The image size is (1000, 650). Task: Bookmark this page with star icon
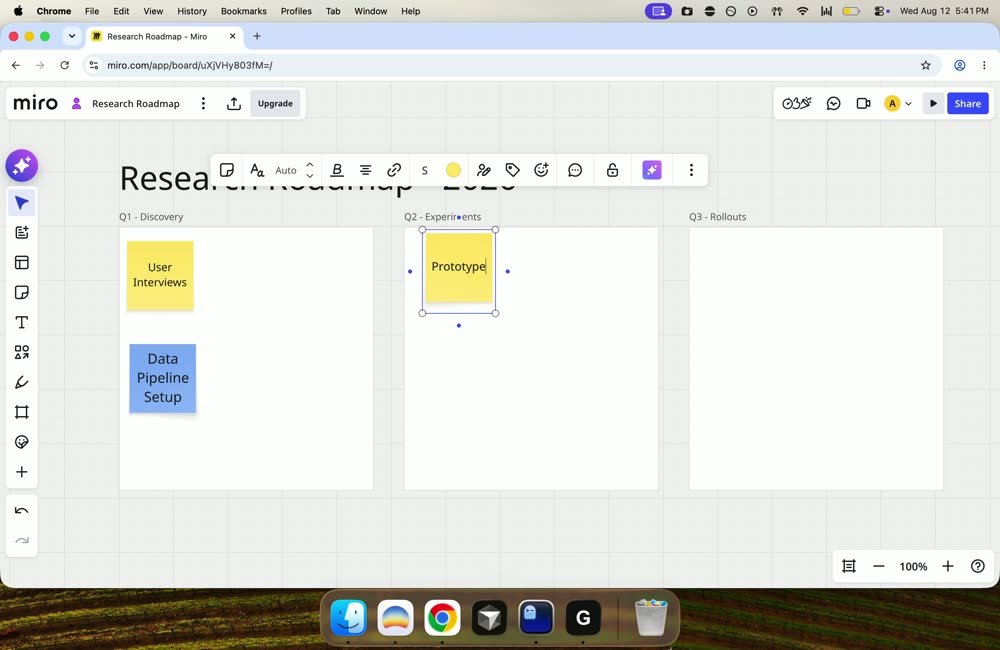926,65
